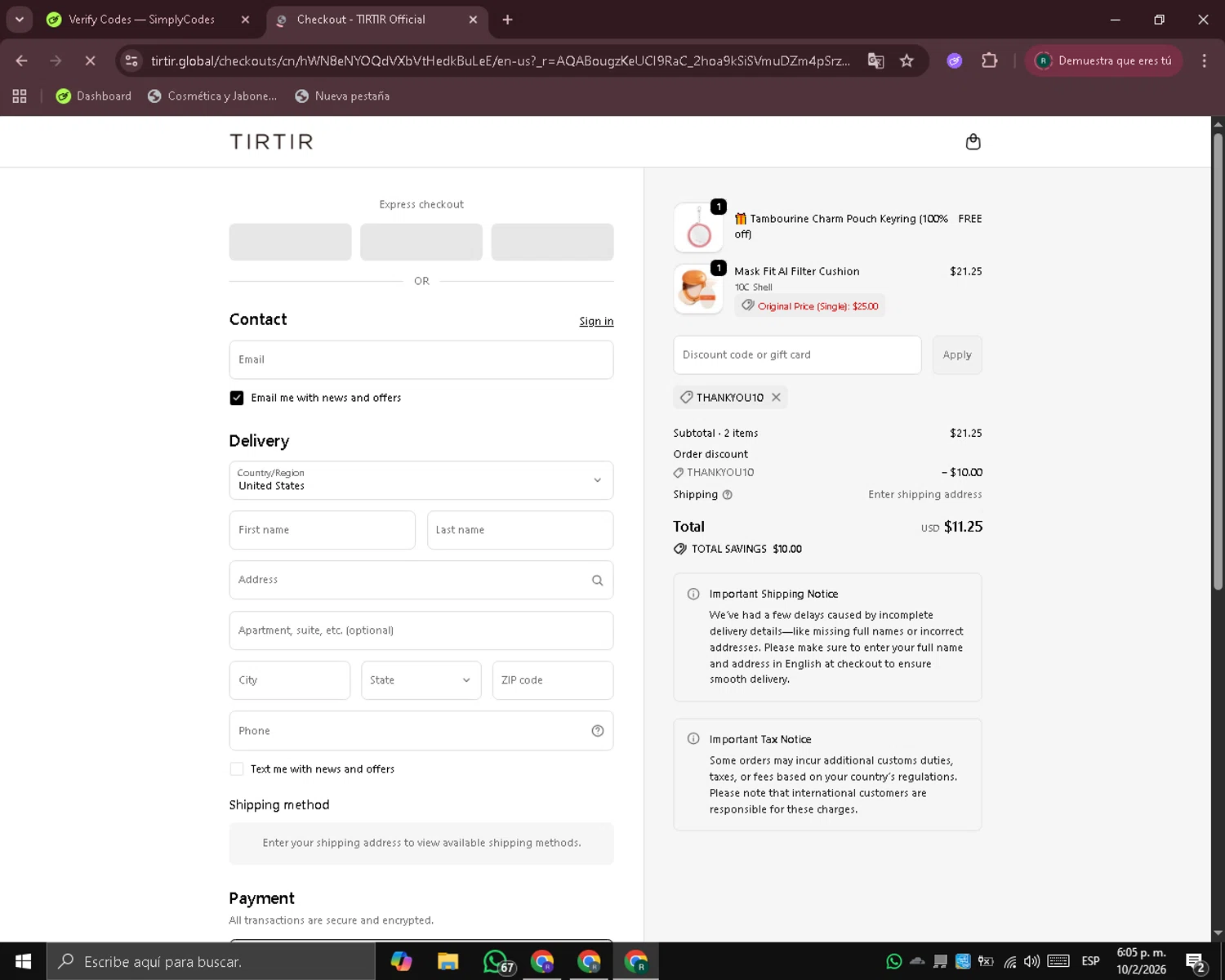The width and height of the screenshot is (1225, 980).
Task: Click the Windows search box
Action: (211, 961)
